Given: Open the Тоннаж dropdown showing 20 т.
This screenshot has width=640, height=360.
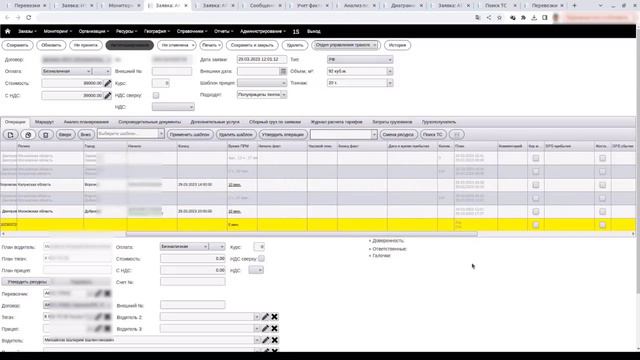Looking at the screenshot, I should click(360, 83).
